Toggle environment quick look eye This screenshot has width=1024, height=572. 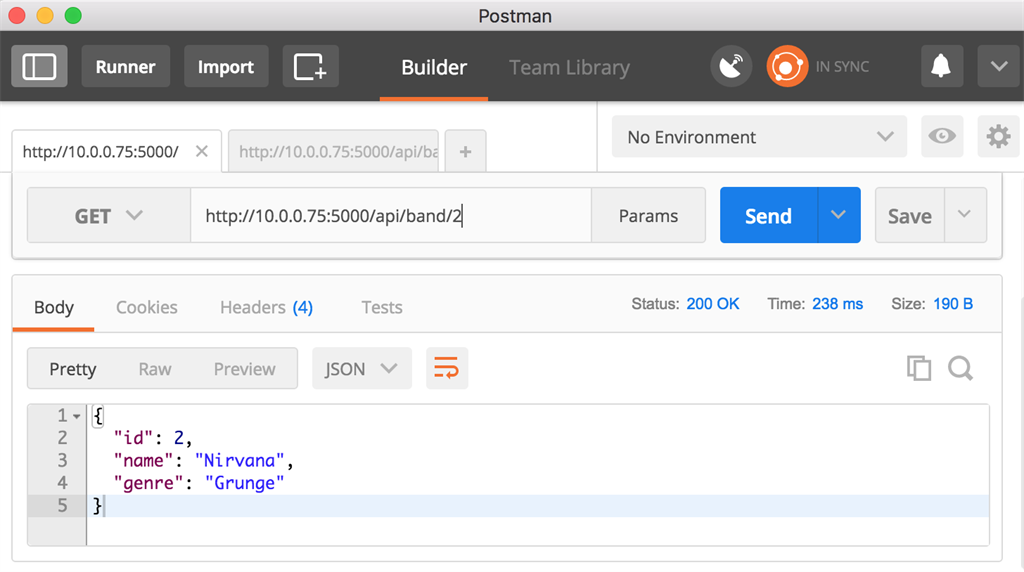(x=941, y=137)
